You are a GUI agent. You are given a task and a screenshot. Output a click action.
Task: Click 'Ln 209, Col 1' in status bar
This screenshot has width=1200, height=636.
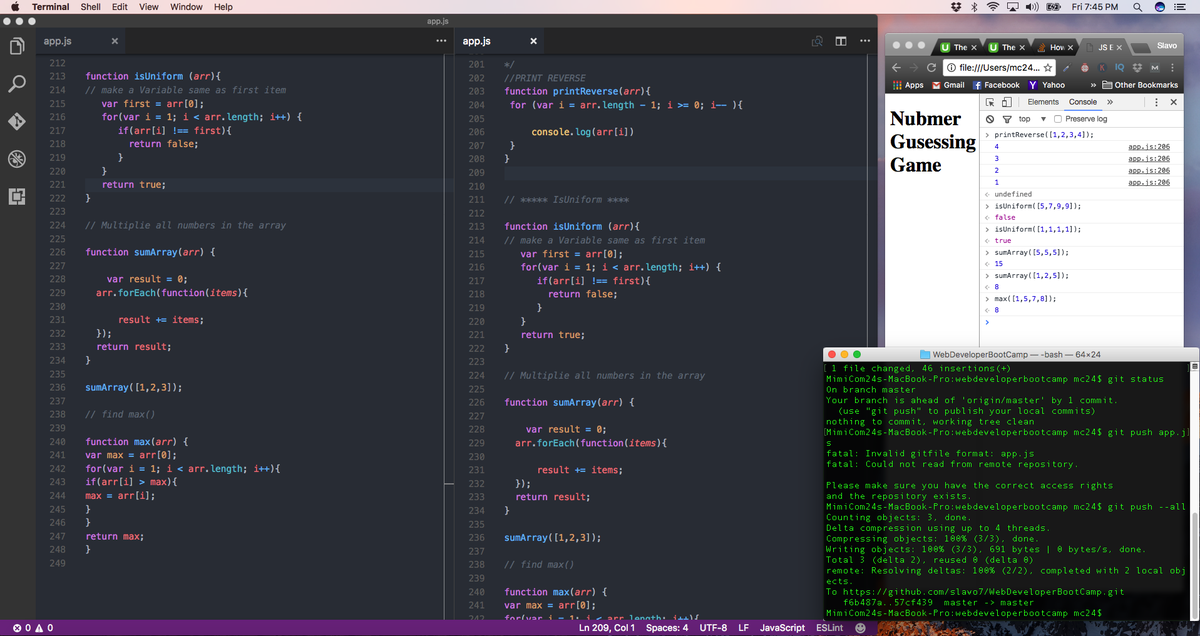click(x=608, y=628)
